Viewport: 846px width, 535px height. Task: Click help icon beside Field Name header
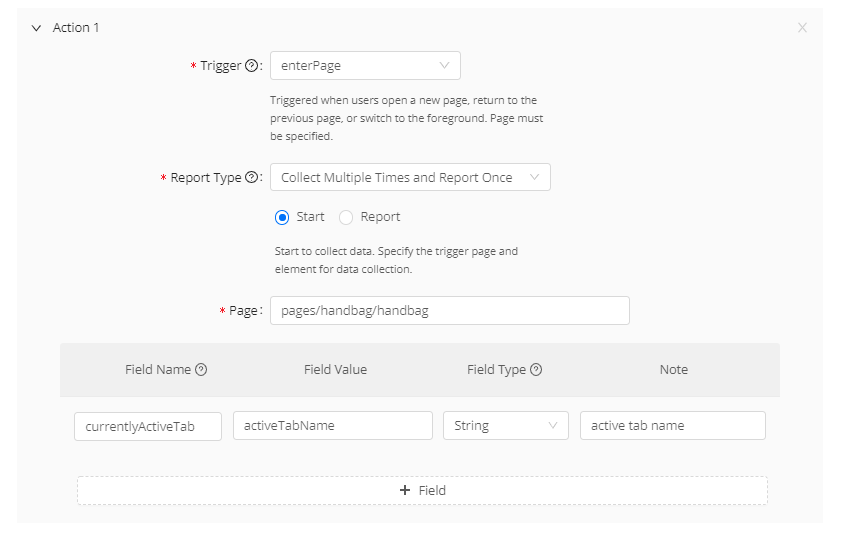(201, 370)
